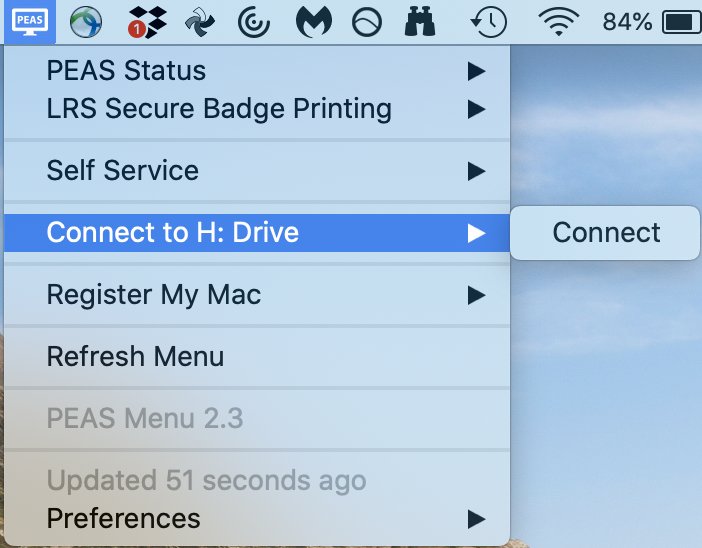Open the Time Machine clock icon
Image resolution: width=702 pixels, height=548 pixels.
click(490, 22)
